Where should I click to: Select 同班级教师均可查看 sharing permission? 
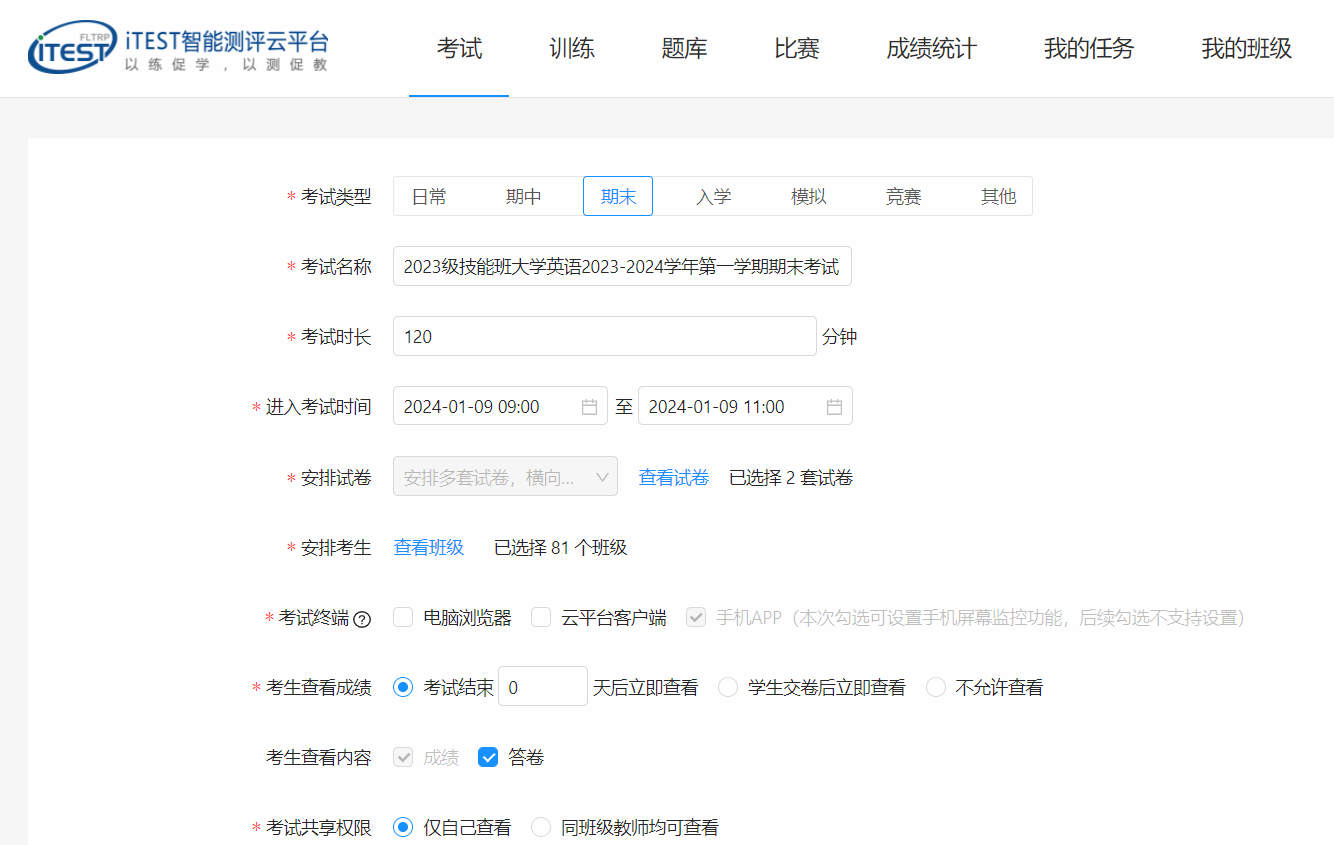coord(541,828)
